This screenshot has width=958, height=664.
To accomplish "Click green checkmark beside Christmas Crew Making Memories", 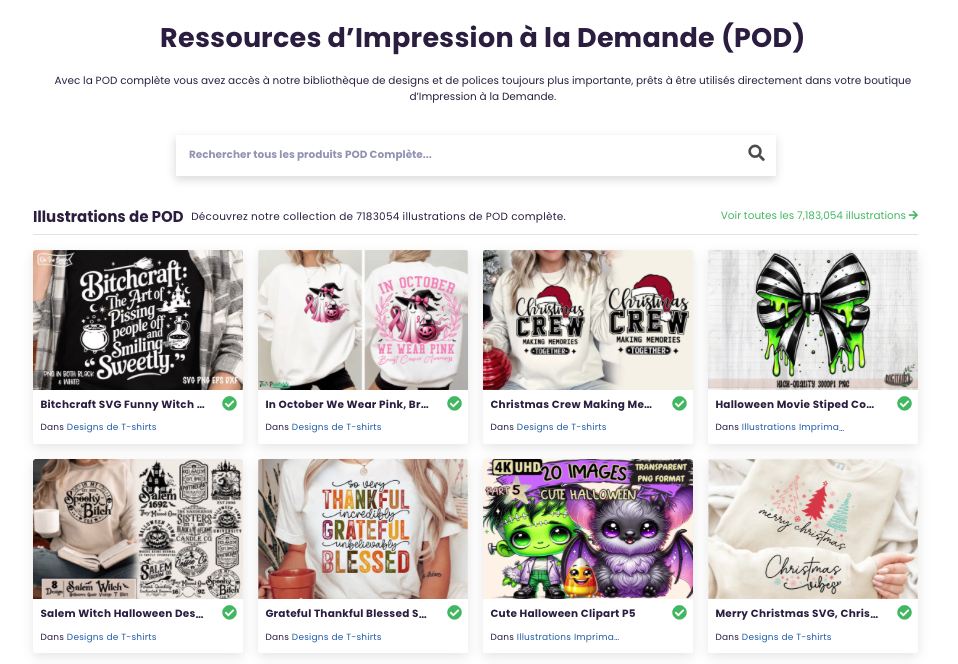I will click(x=679, y=404).
